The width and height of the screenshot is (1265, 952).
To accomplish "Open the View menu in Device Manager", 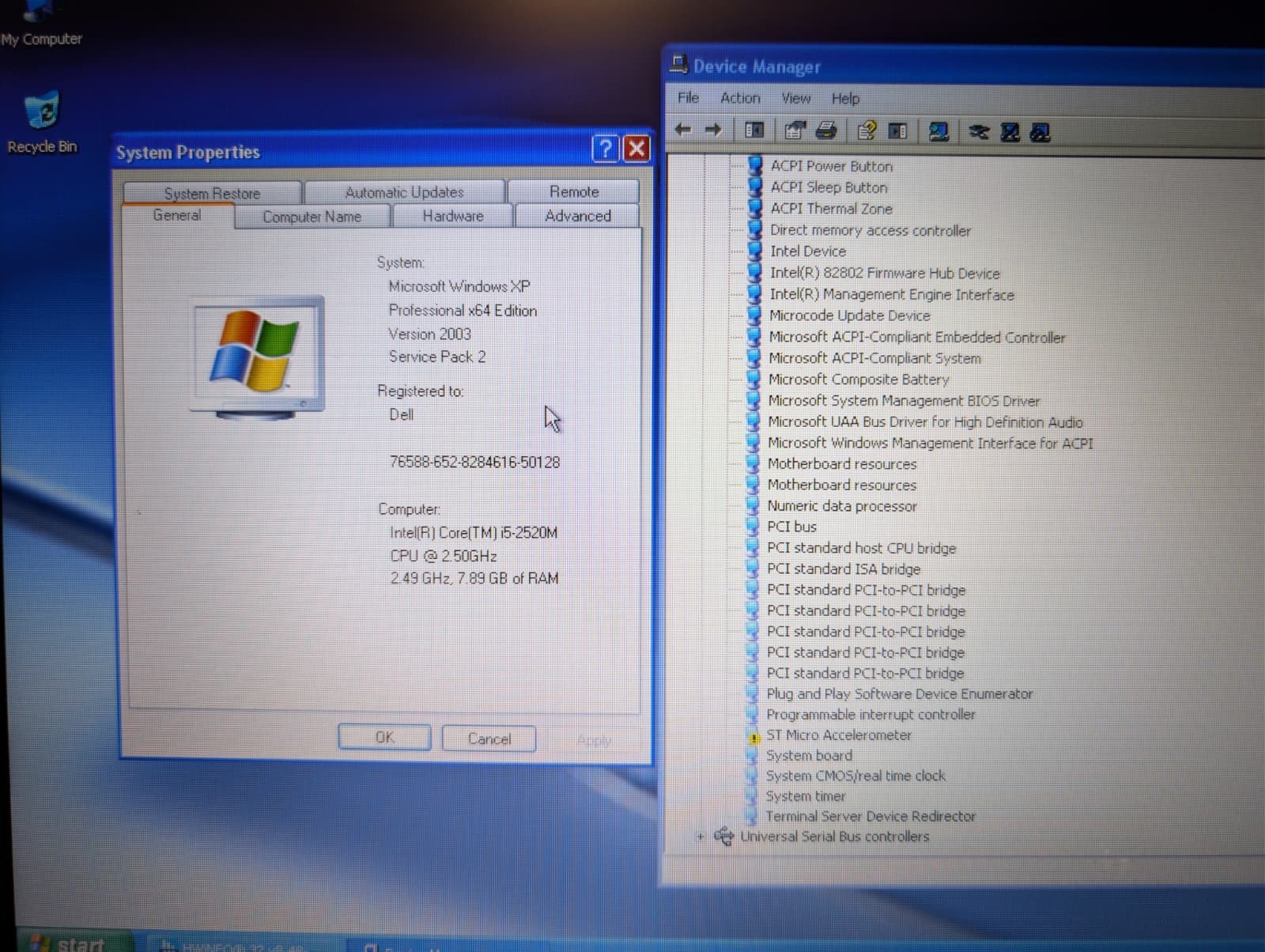I will [x=795, y=98].
